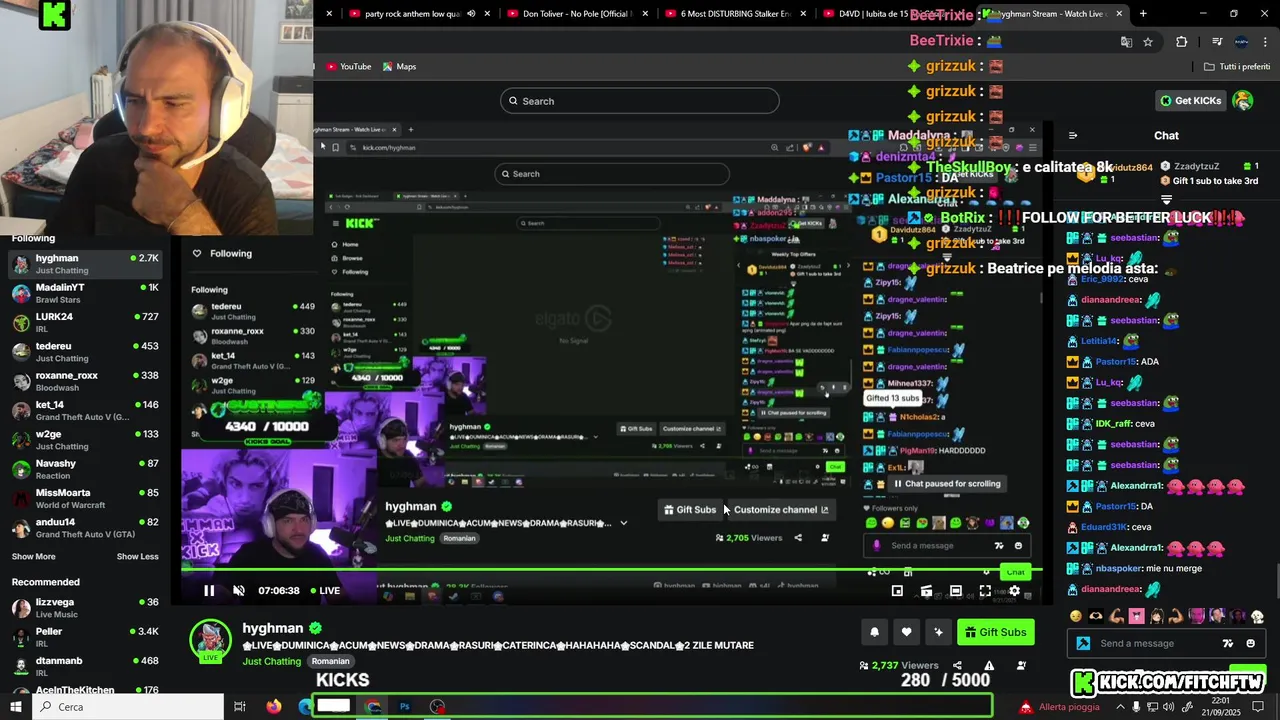Open Photoshop from taskbar
Viewport: 1280px width, 720px height.
pos(404,707)
